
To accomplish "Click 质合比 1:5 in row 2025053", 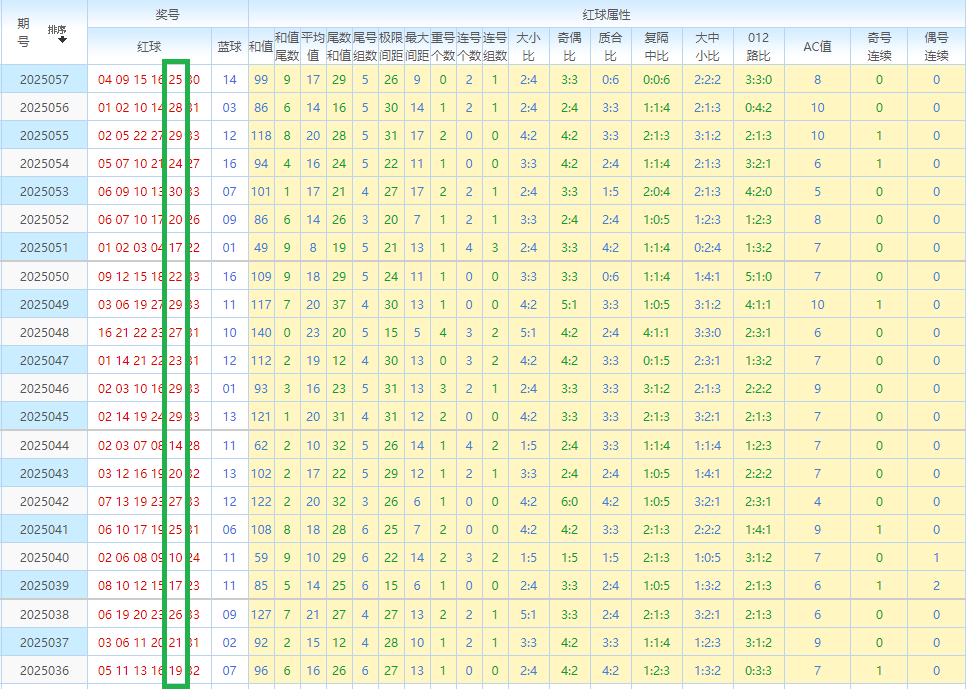I will tap(611, 192).
